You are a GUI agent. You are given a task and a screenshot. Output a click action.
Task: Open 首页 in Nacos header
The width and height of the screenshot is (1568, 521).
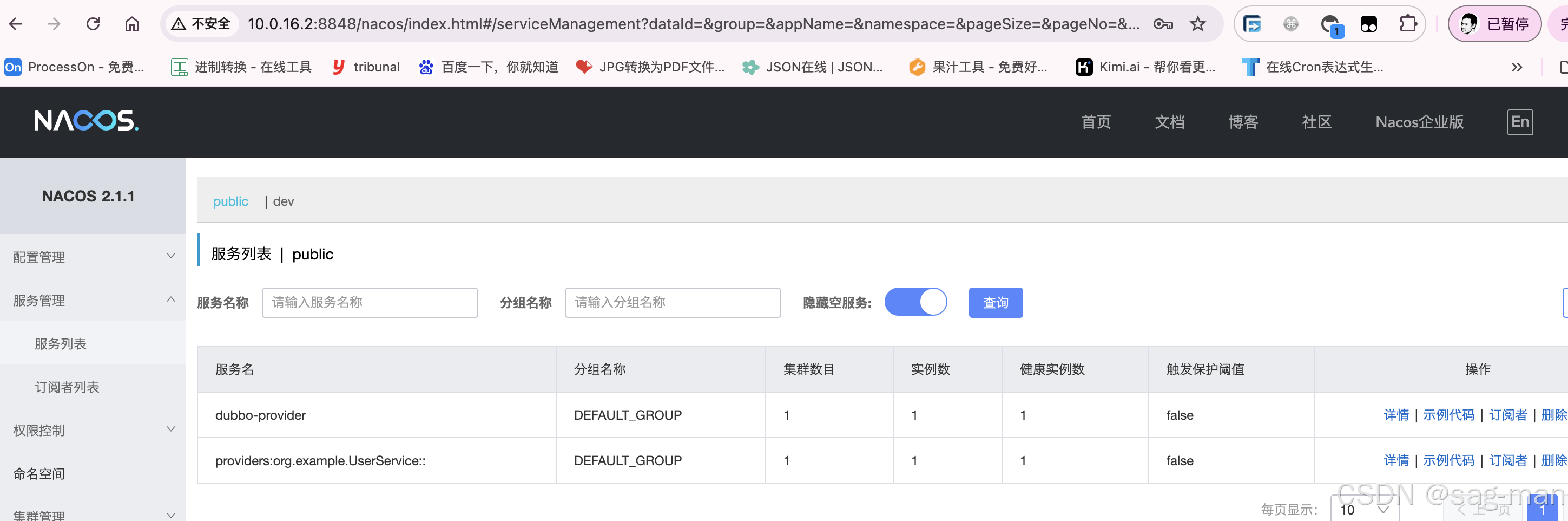click(1096, 122)
